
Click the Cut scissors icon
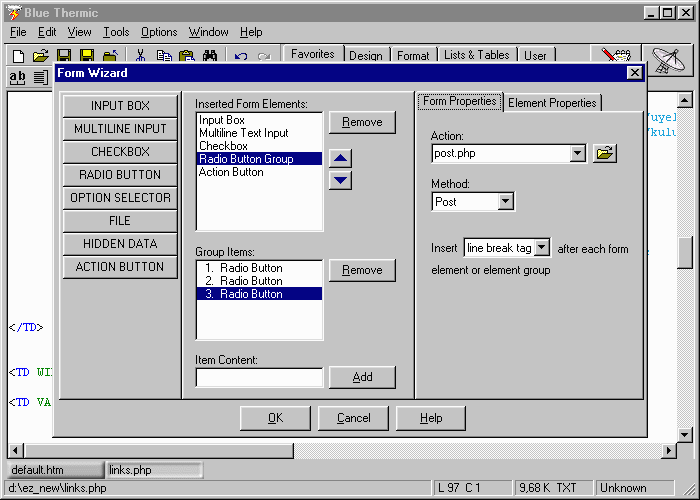coord(140,56)
